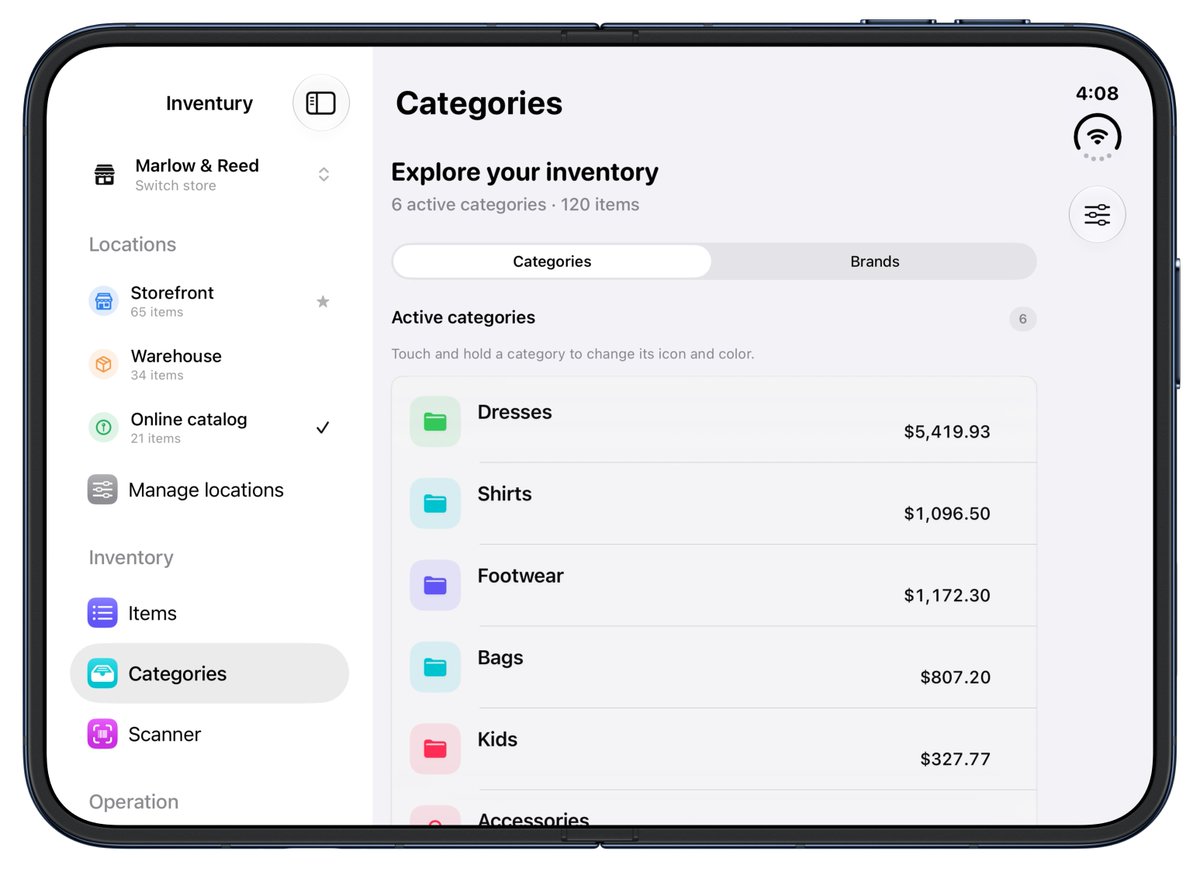Click the Shirts teal folder icon
Screen dimensions: 1200x872
tap(435, 503)
